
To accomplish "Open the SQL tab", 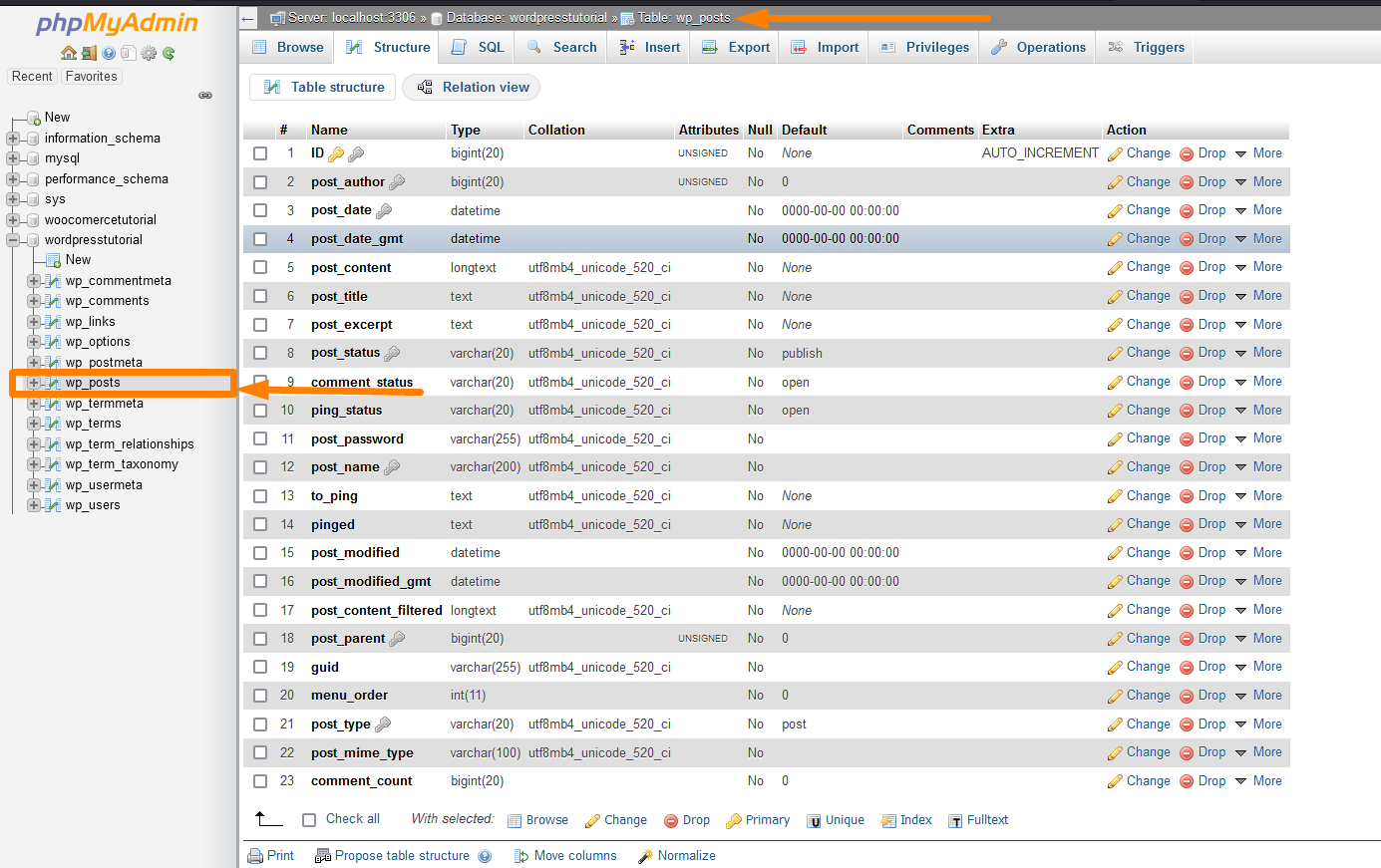I will (478, 47).
